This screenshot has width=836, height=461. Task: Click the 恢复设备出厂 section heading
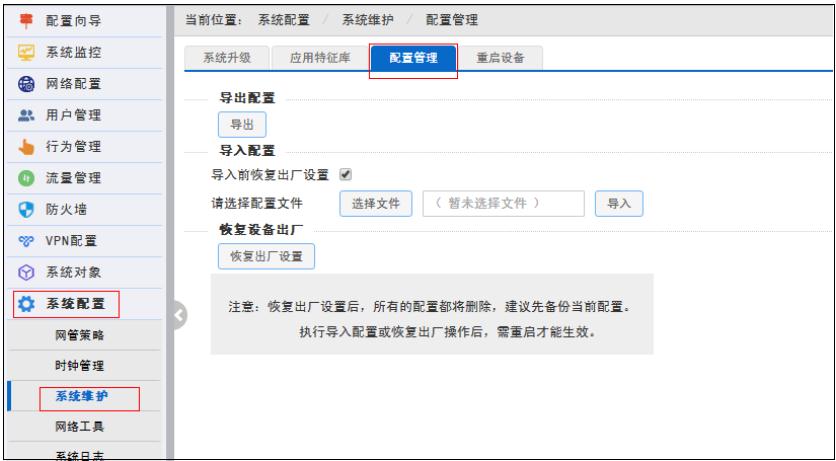click(261, 230)
